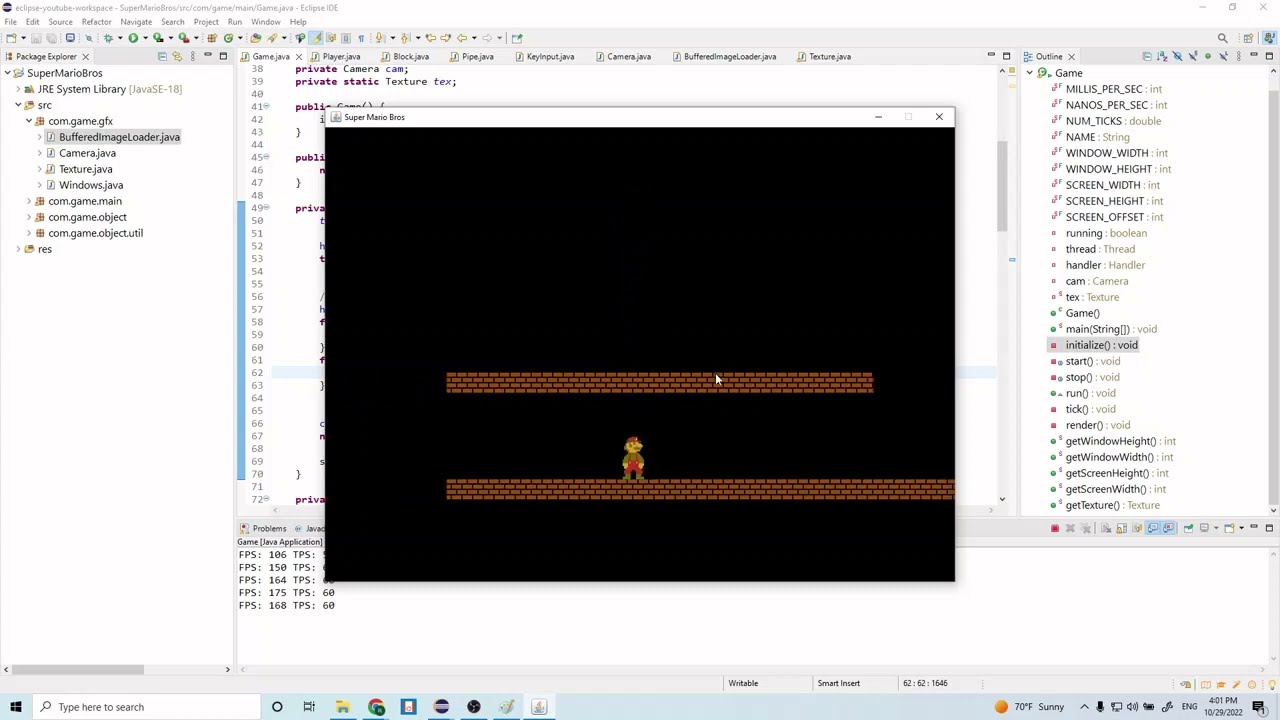Toggle the Scroll Lock console icon
This screenshot has width=1280, height=720.
1122,528
